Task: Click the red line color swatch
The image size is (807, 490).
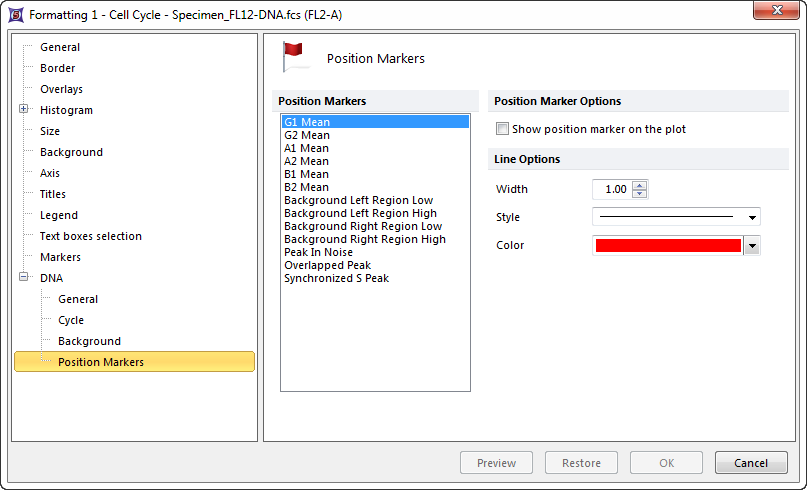Action: coord(667,246)
